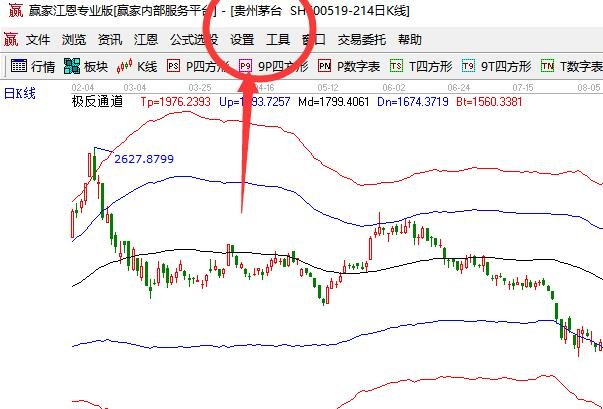603x409 pixels.
Task: Open the 交易委托 menu
Action: pos(362,39)
